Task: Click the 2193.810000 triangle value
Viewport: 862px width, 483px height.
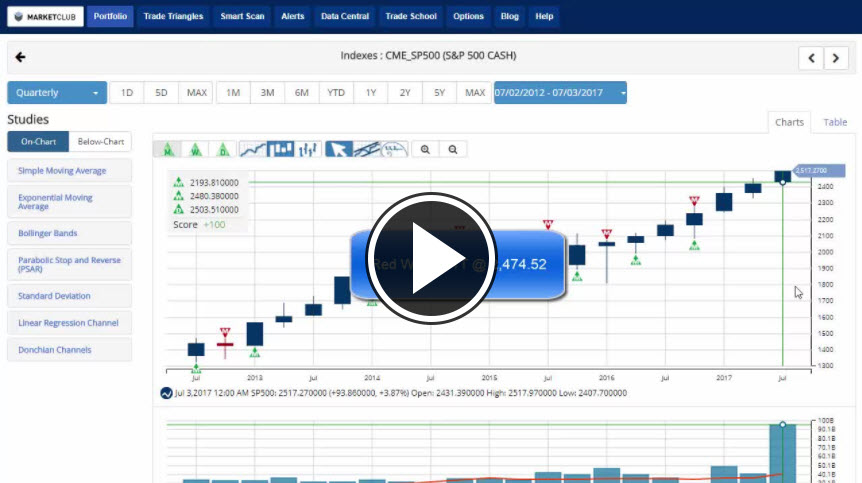Action: pyautogui.click(x=214, y=182)
